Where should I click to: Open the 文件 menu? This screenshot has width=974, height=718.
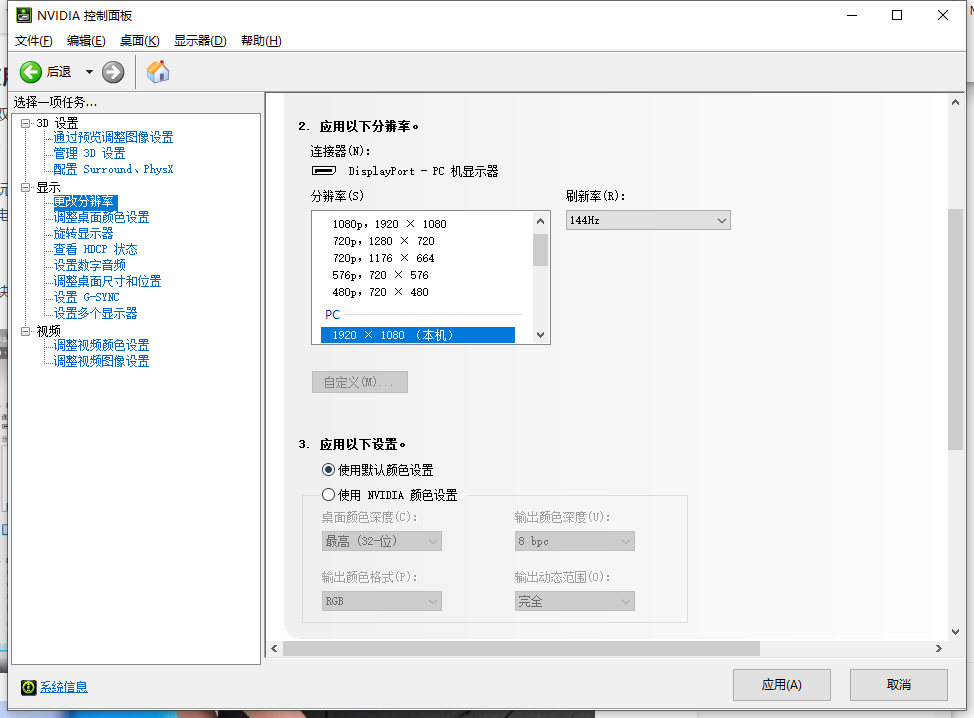point(32,40)
